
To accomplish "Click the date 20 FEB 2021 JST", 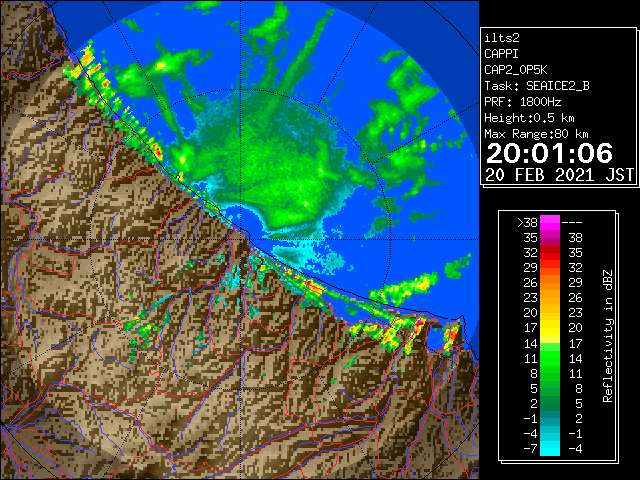I will [559, 175].
